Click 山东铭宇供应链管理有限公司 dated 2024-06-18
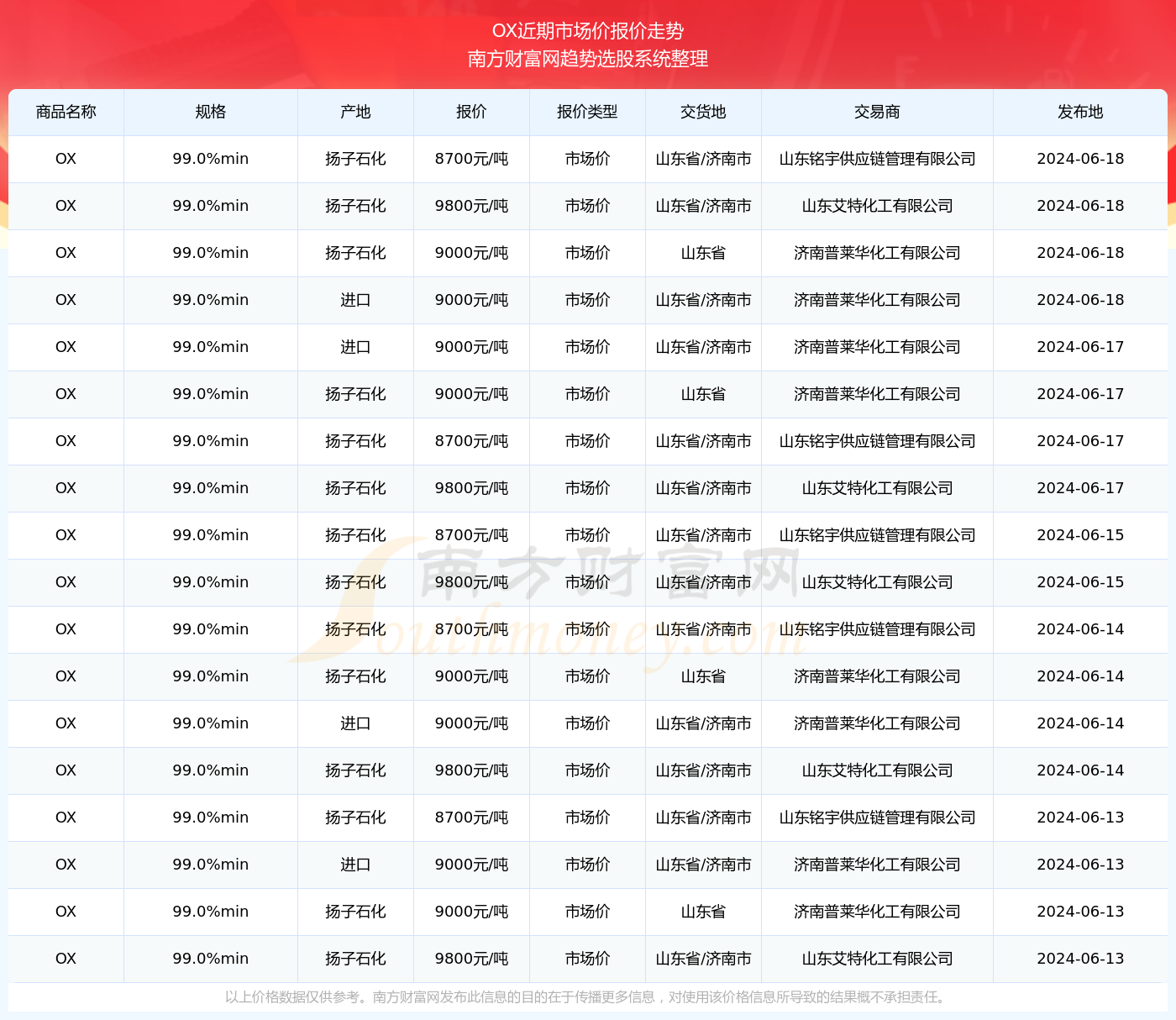The image size is (1176, 1020). [x=877, y=159]
